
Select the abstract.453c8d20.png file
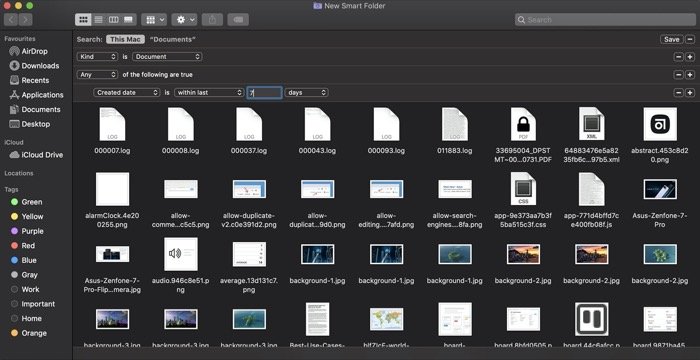(x=660, y=135)
